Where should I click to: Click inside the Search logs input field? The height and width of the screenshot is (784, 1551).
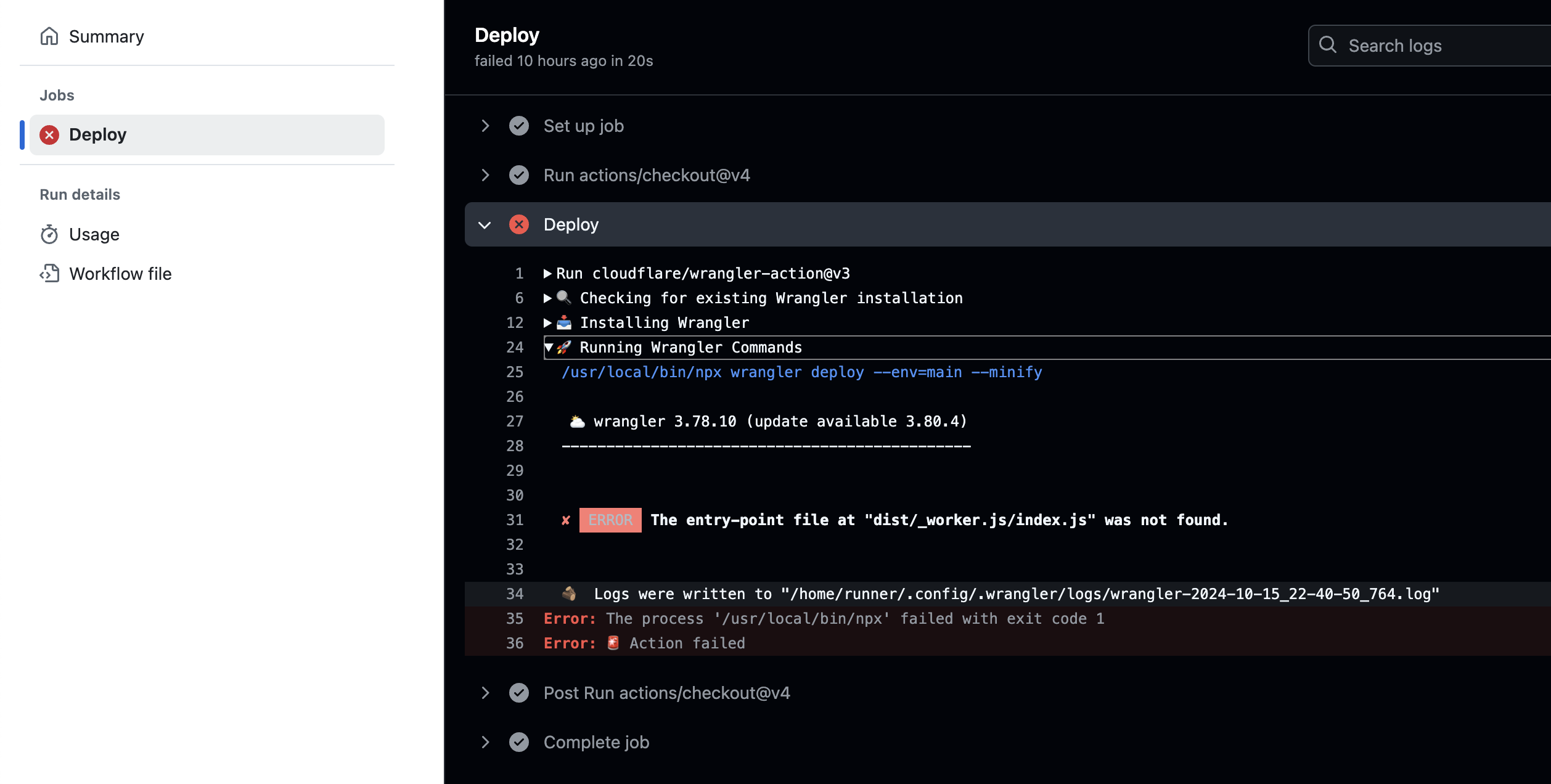[x=1418, y=45]
